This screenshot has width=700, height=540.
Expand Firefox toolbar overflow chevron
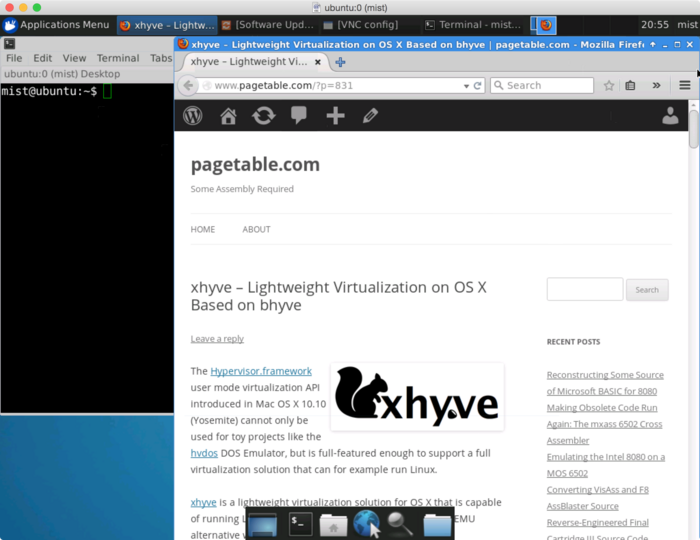tap(656, 85)
